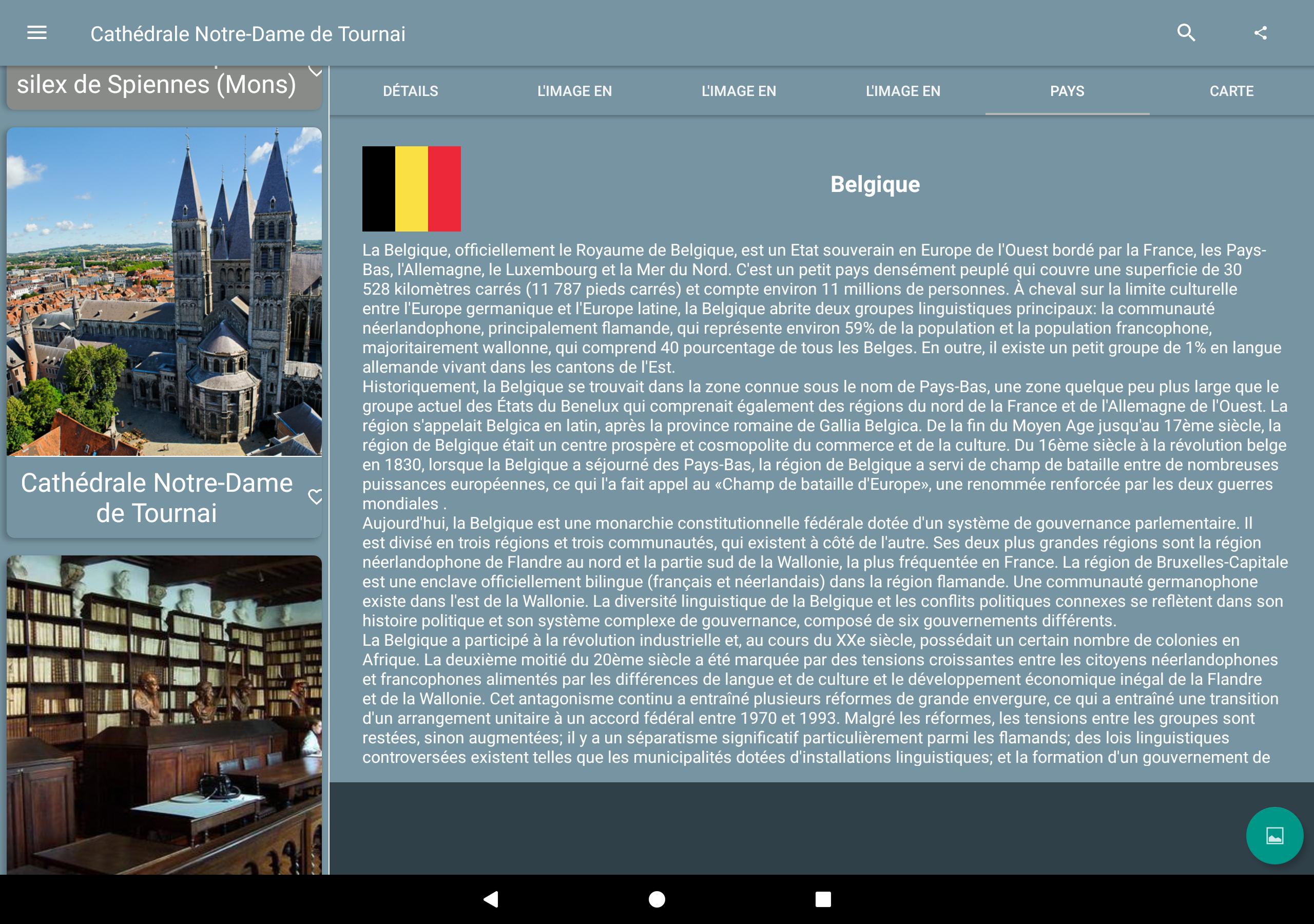Open the CARTE tab
The height and width of the screenshot is (924, 1314).
[x=1231, y=91]
